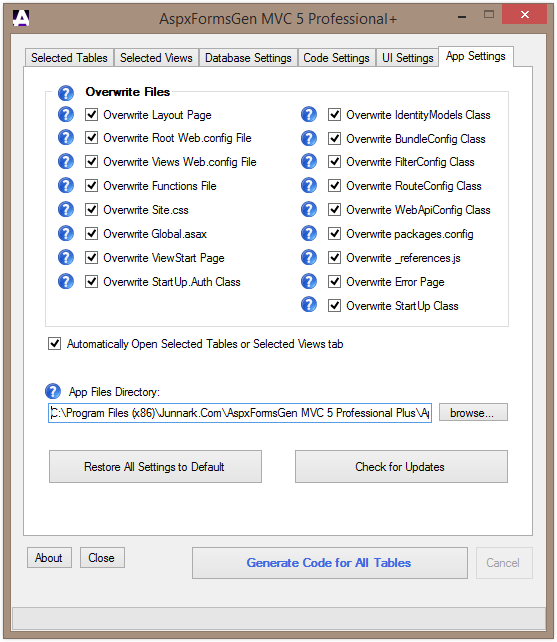Uncheck Overwrite FilterConfig Class
Screen dimensions: 557x642
[335, 162]
